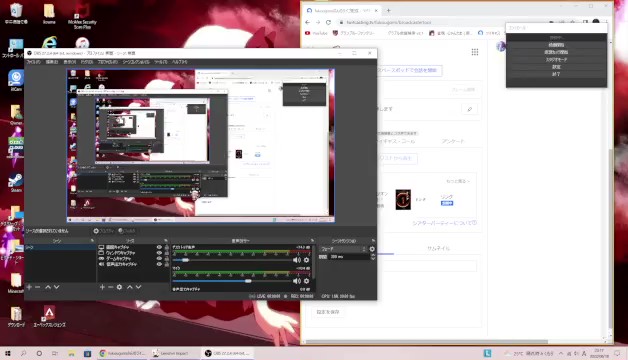Pop out the Audio Mixer dock
This screenshot has height=360, width=628.
click(x=312, y=241)
